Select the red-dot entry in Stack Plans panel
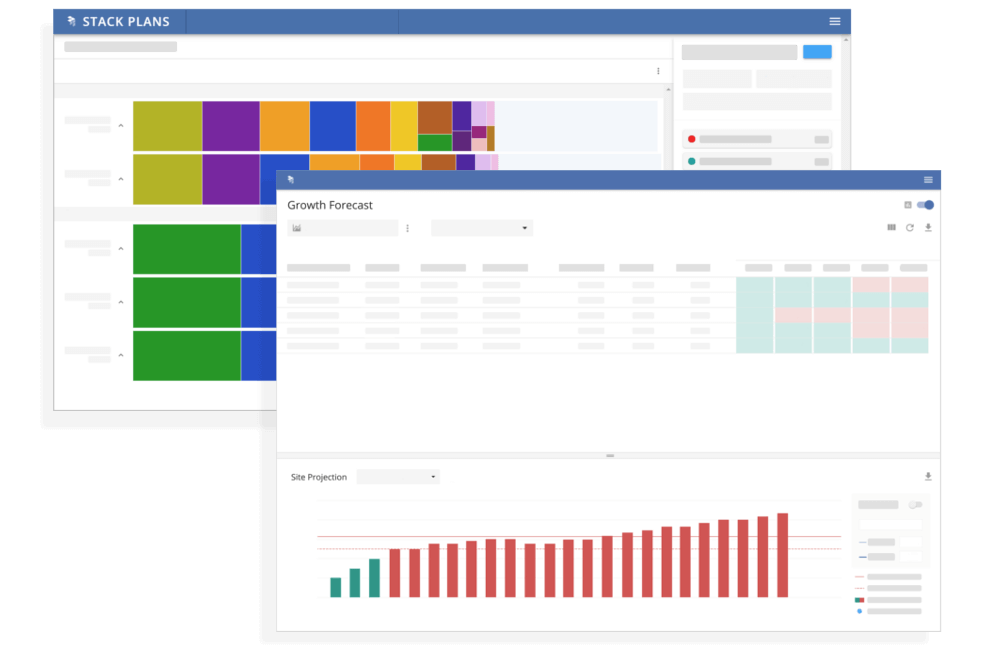Viewport: 1000px width, 650px height. pos(757,139)
